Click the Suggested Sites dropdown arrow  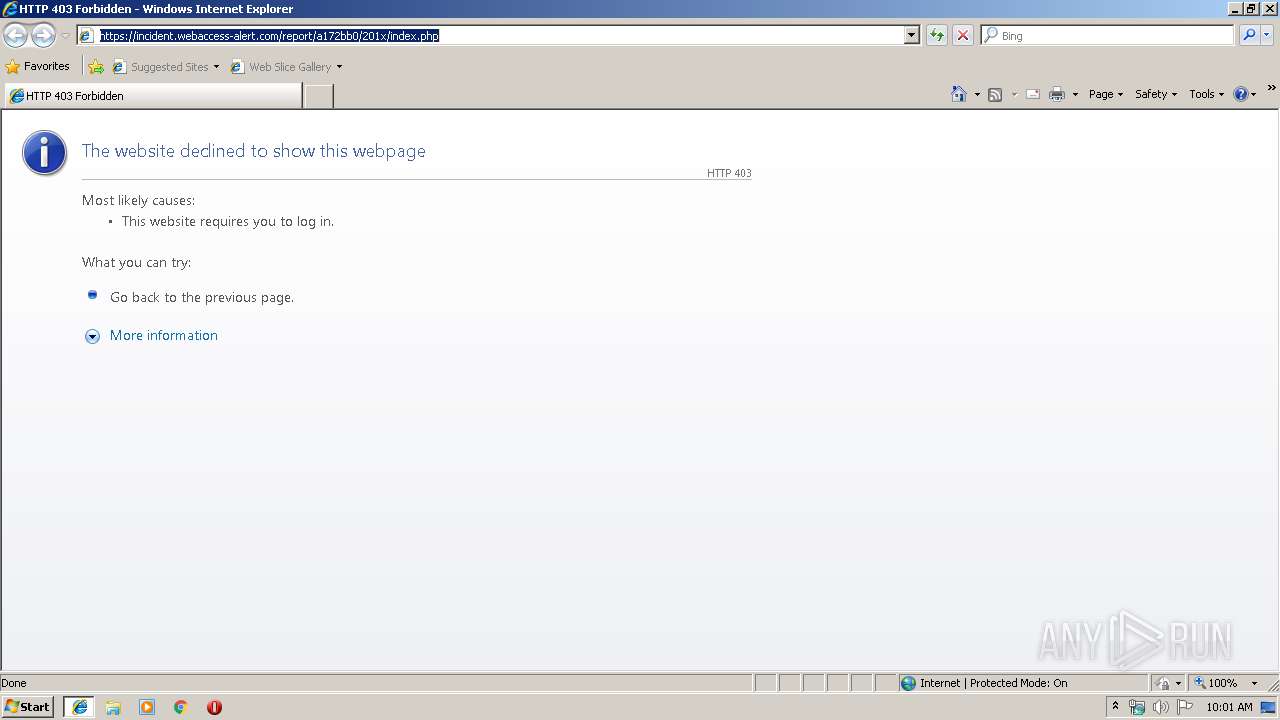click(216, 67)
